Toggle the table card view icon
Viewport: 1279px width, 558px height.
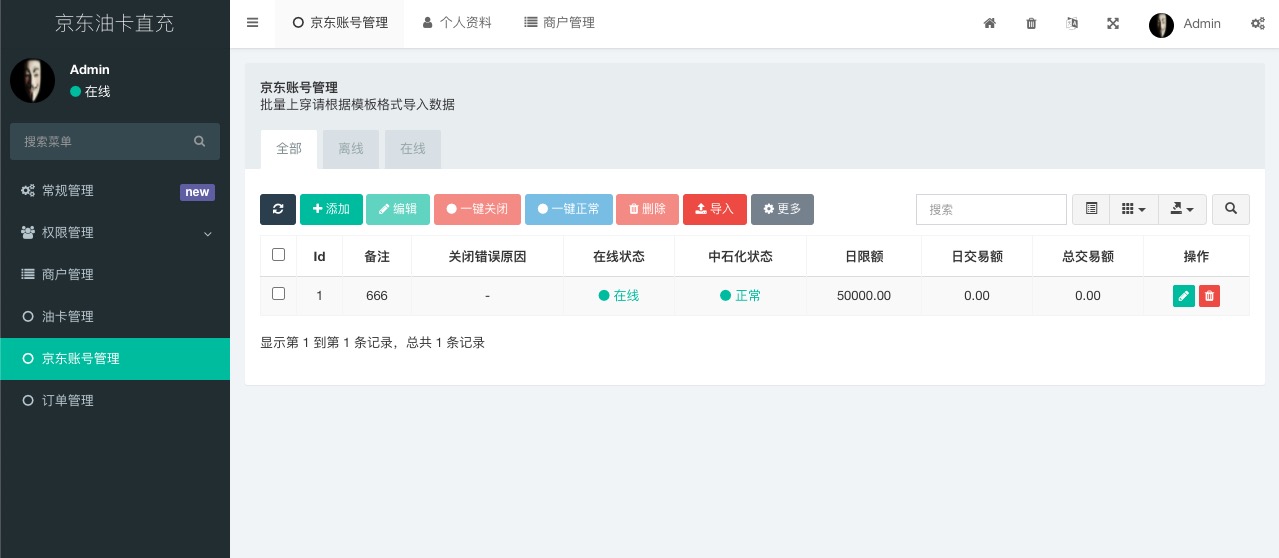(x=1091, y=209)
